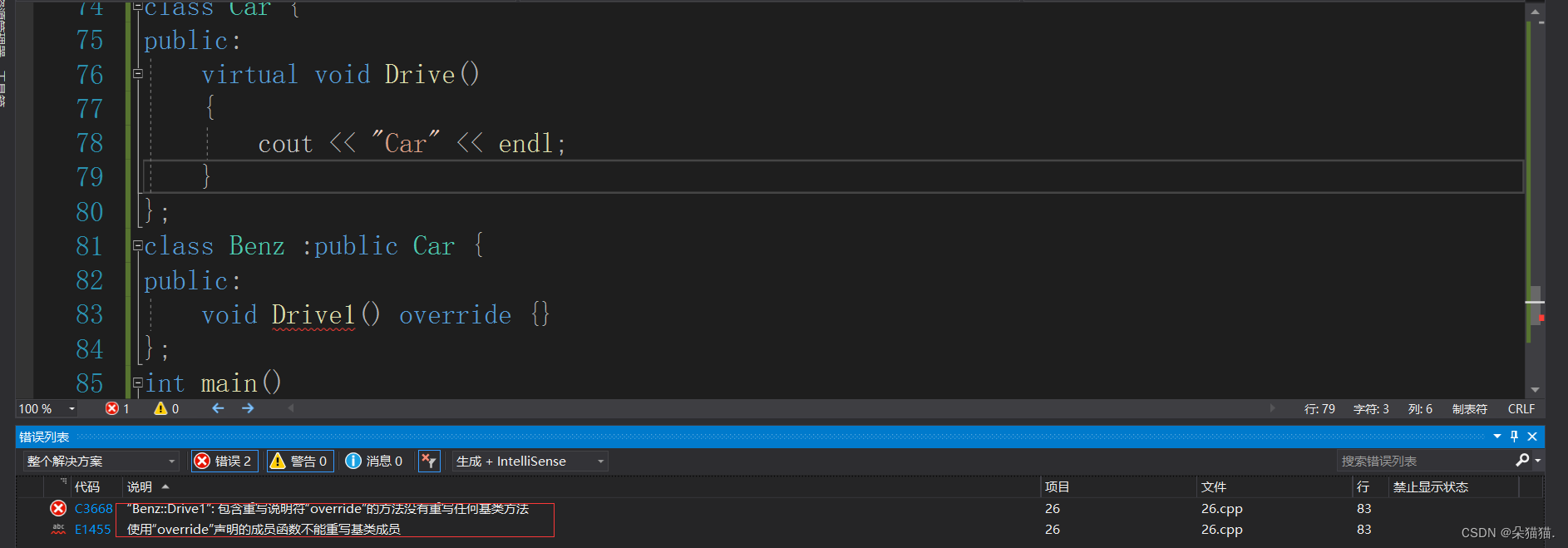
Task: Click the search magnifier icon in error list
Action: click(1522, 460)
